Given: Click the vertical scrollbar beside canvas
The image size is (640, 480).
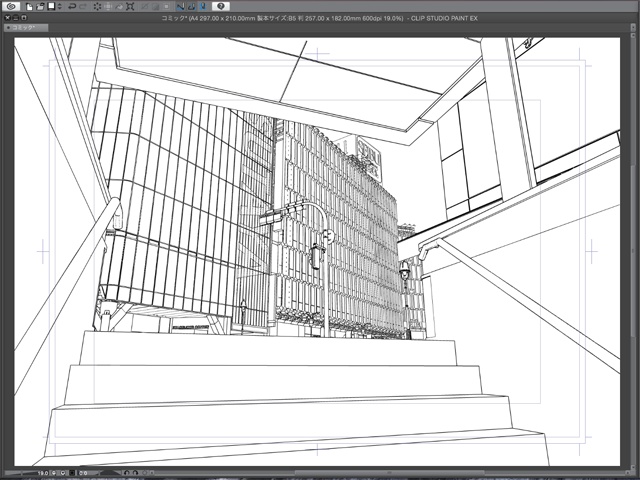Looking at the screenshot, I should 633,251.
